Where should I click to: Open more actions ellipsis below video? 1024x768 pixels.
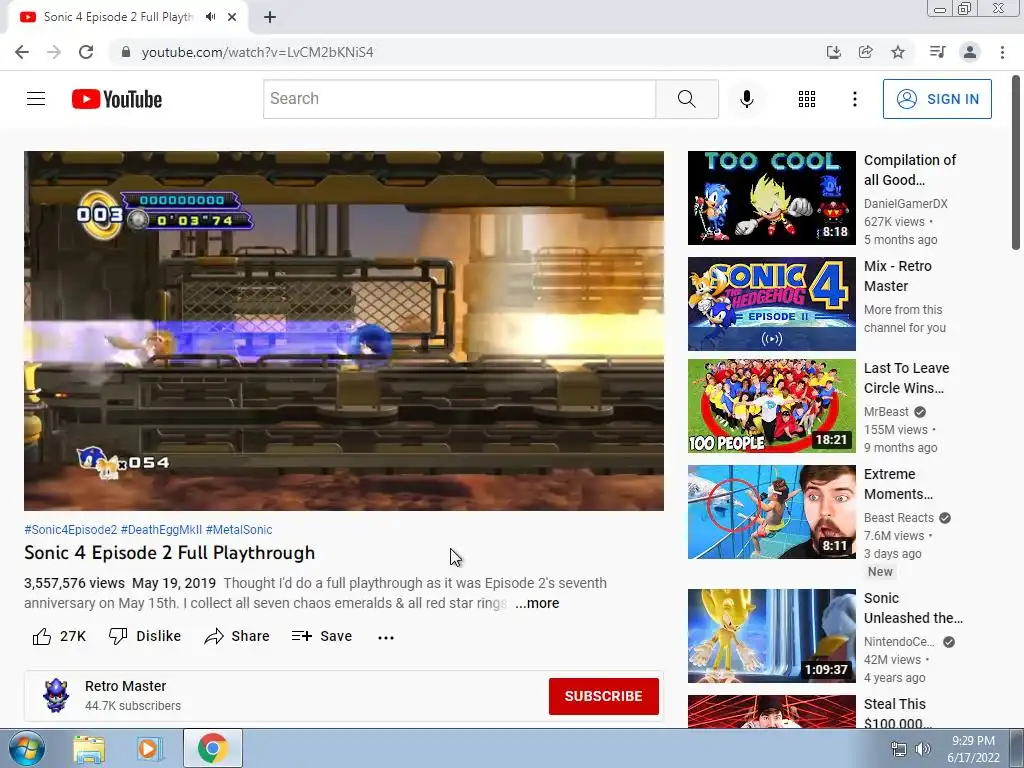tap(386, 637)
